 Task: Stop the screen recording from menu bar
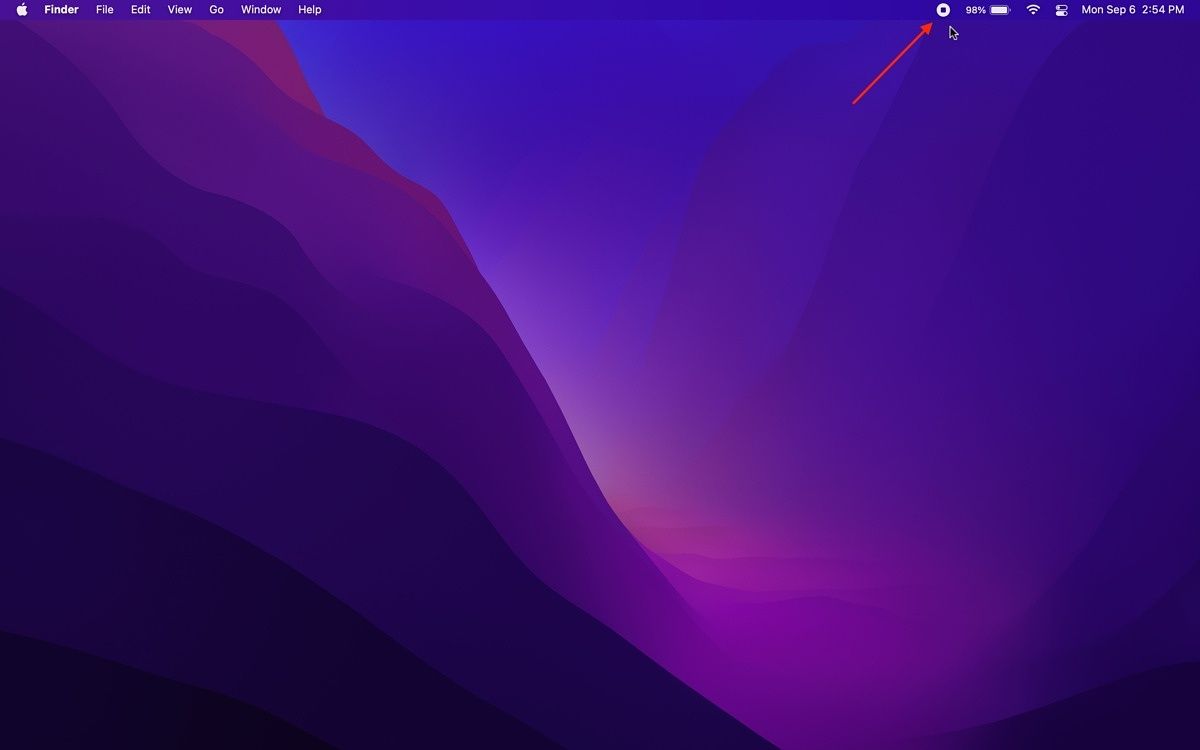942,10
